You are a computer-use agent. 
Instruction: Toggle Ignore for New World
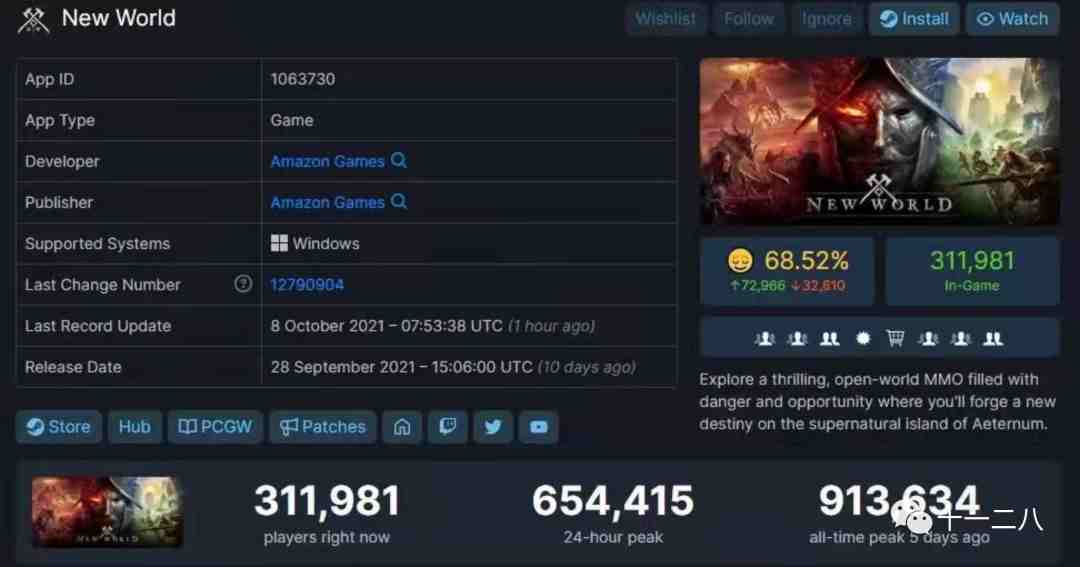tap(827, 19)
